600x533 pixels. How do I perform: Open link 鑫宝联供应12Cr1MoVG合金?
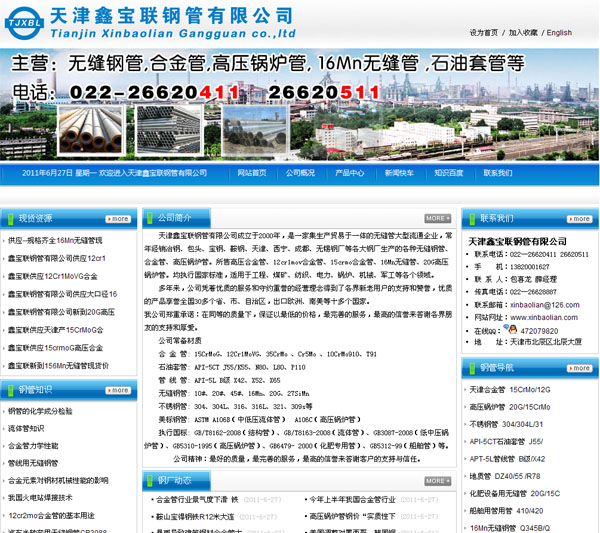(52, 276)
